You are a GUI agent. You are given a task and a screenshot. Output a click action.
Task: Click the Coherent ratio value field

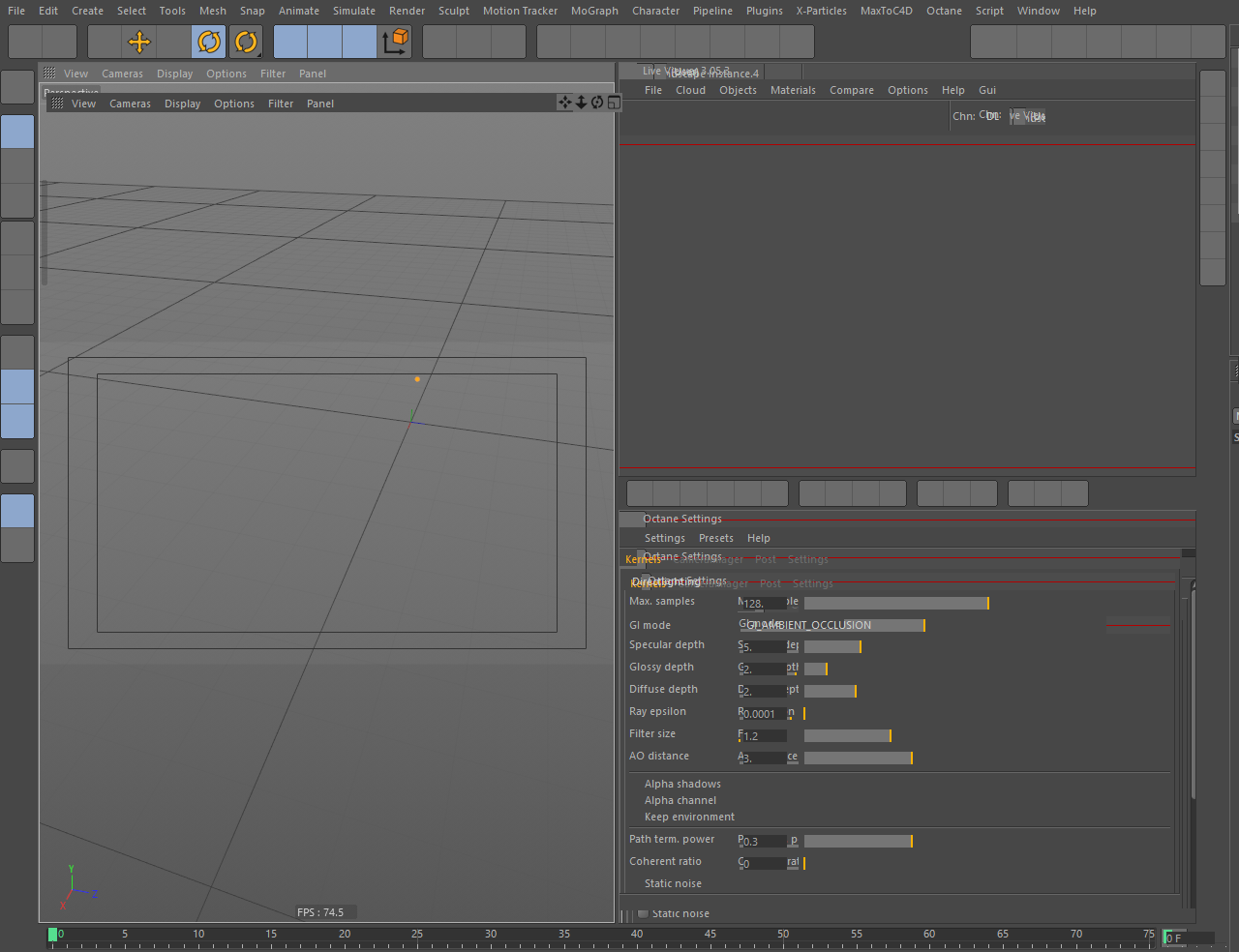tap(763, 864)
